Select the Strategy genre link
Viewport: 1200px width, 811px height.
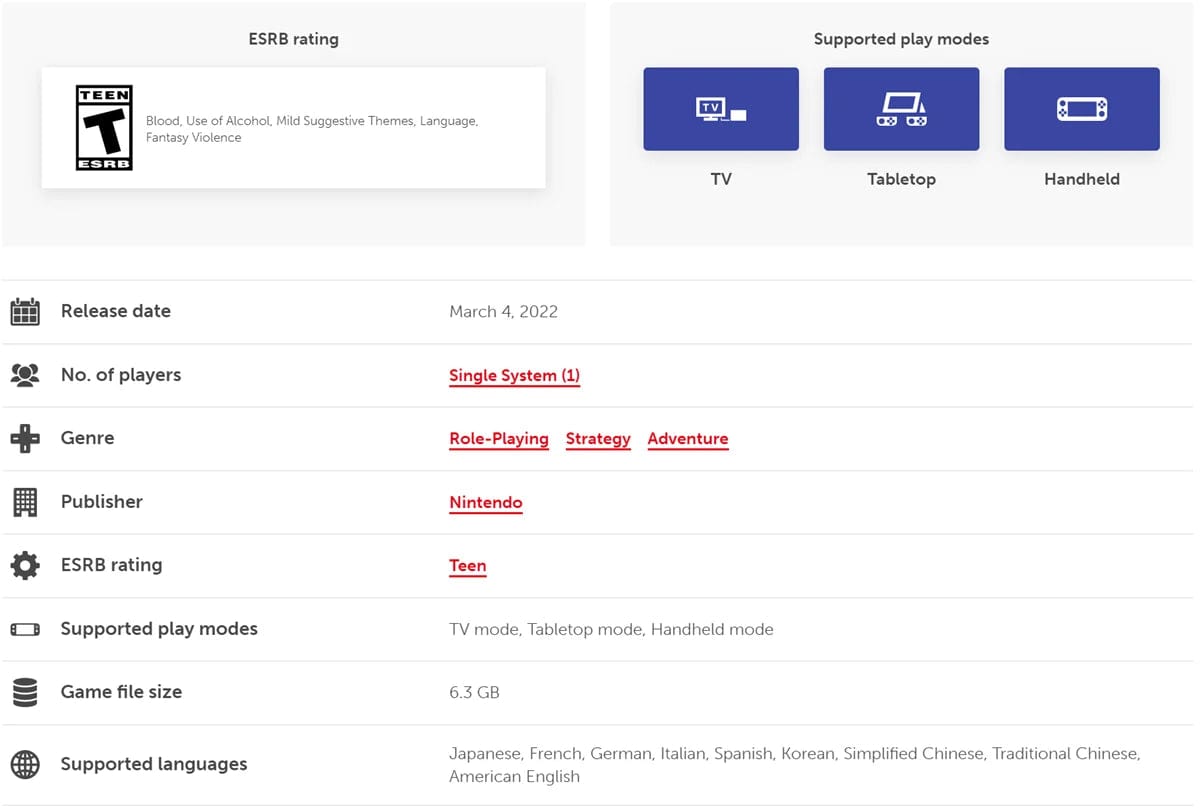click(x=598, y=439)
